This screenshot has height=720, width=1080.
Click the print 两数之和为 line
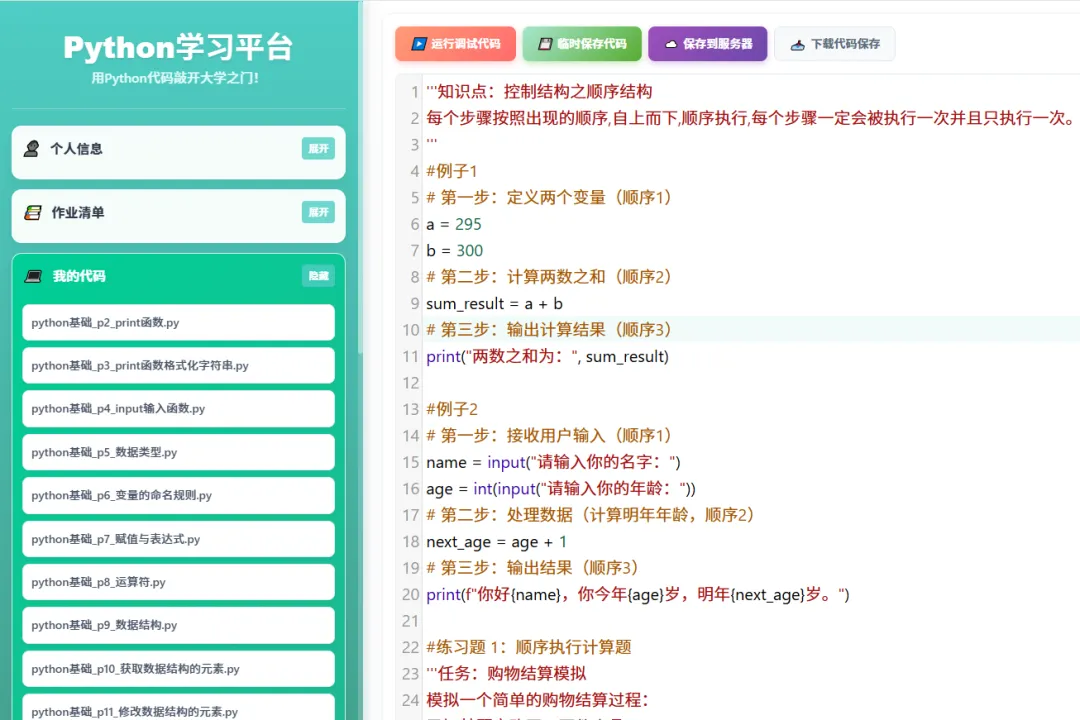(547, 356)
